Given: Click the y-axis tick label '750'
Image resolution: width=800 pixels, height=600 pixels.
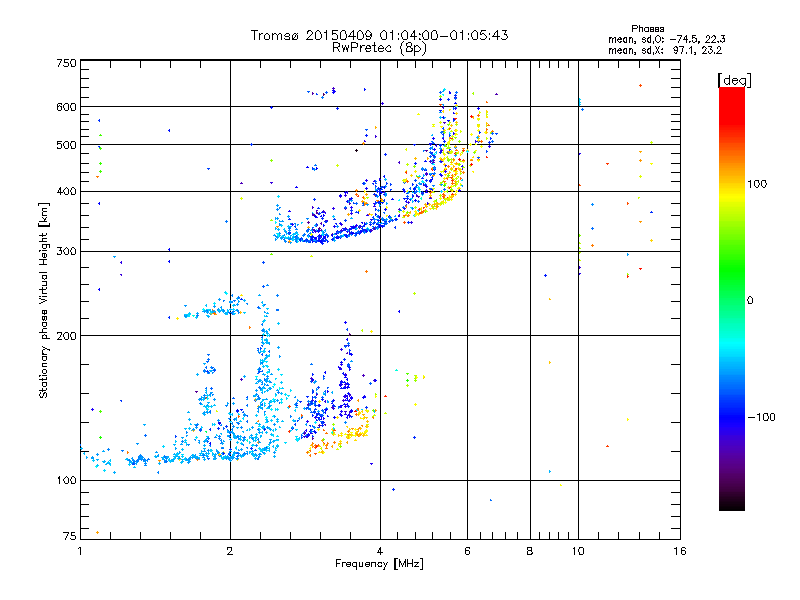Looking at the screenshot, I should point(66,63).
